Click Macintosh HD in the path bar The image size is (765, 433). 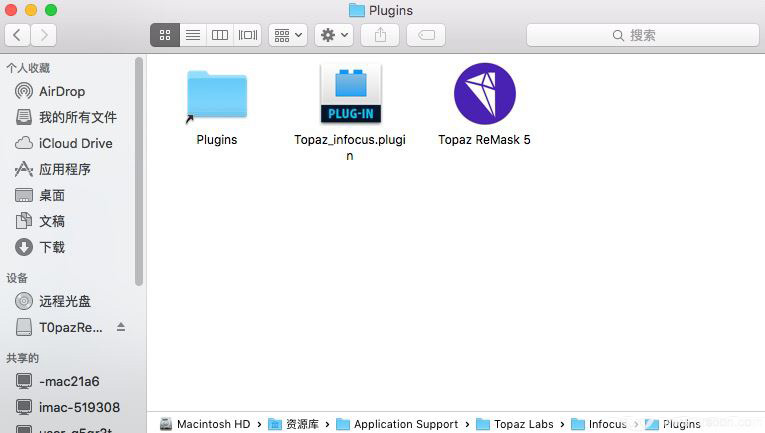click(205, 424)
